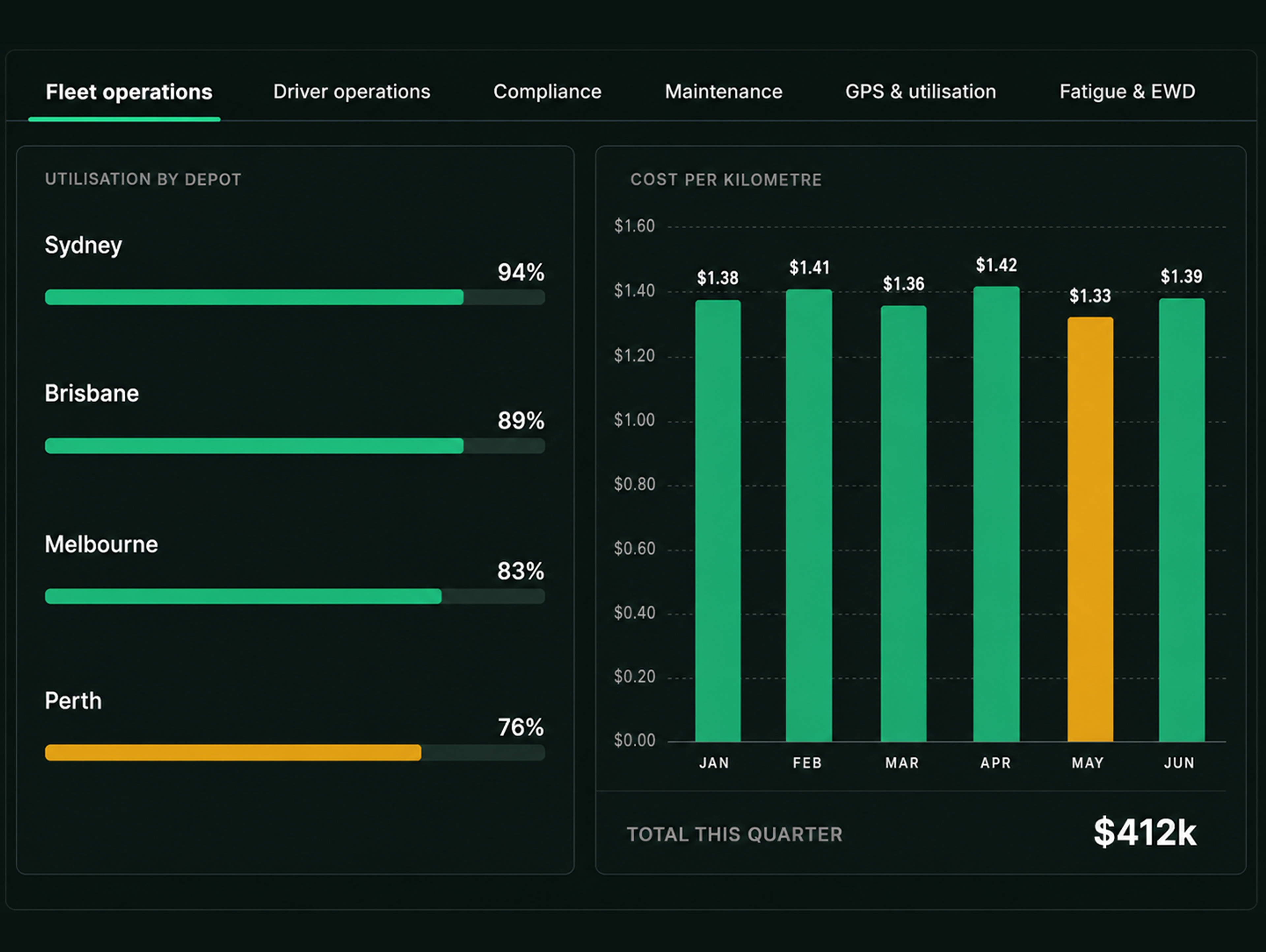Viewport: 1266px width, 952px height.
Task: Click the Melbourne utilisation progress bar
Action: (x=295, y=596)
